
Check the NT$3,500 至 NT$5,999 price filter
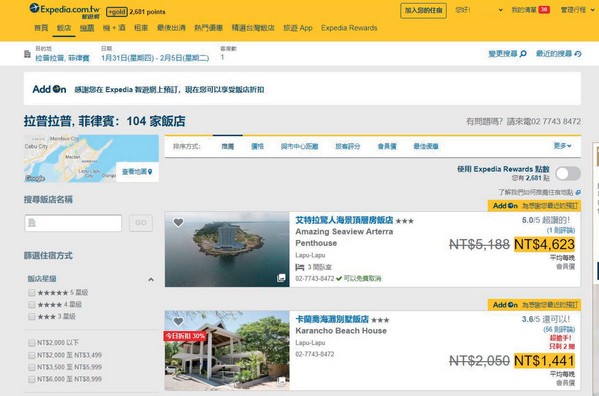32,367
